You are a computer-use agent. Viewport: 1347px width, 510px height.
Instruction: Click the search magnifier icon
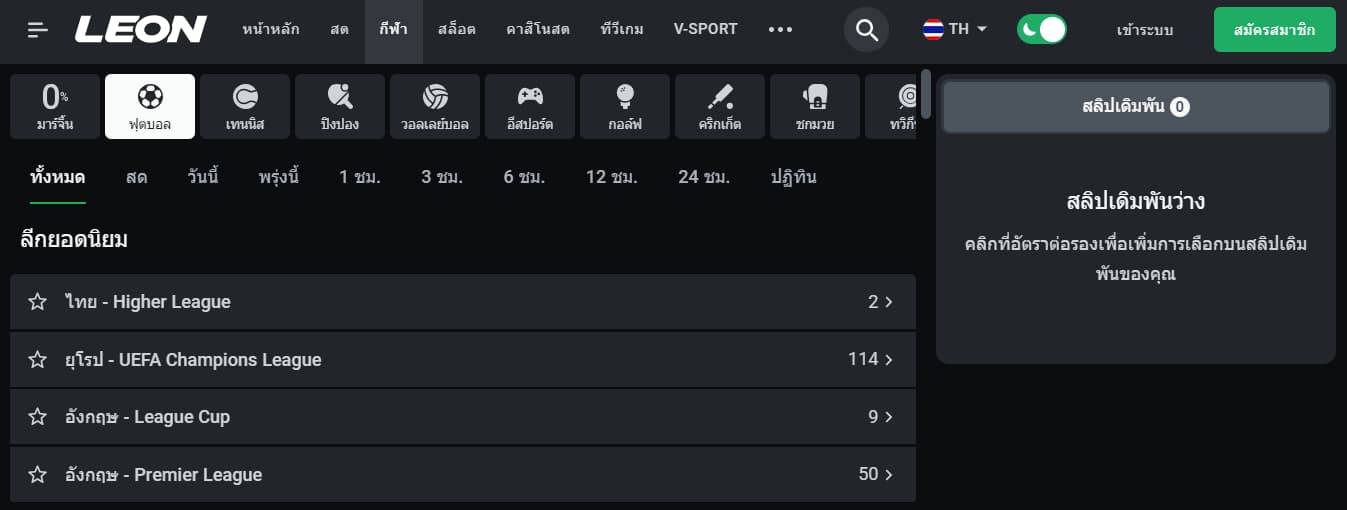(867, 30)
